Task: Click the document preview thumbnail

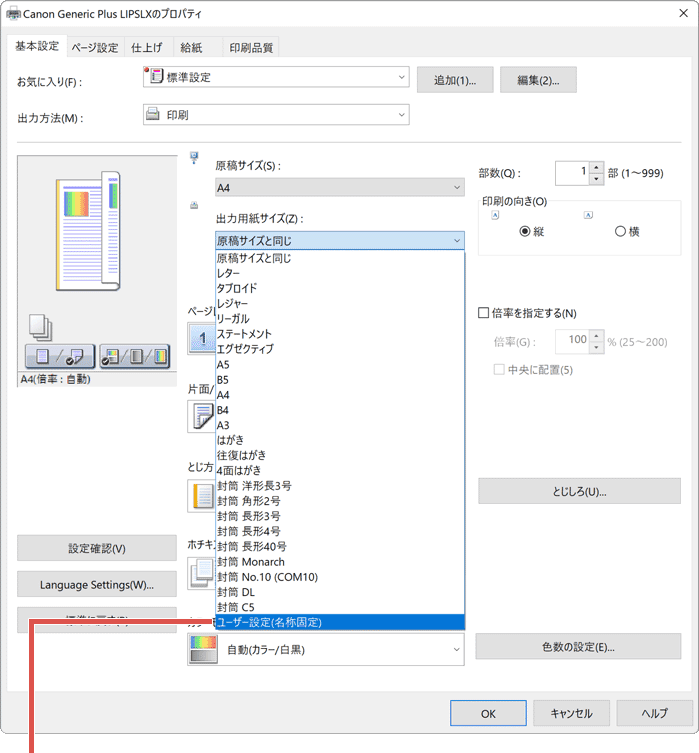Action: point(89,231)
